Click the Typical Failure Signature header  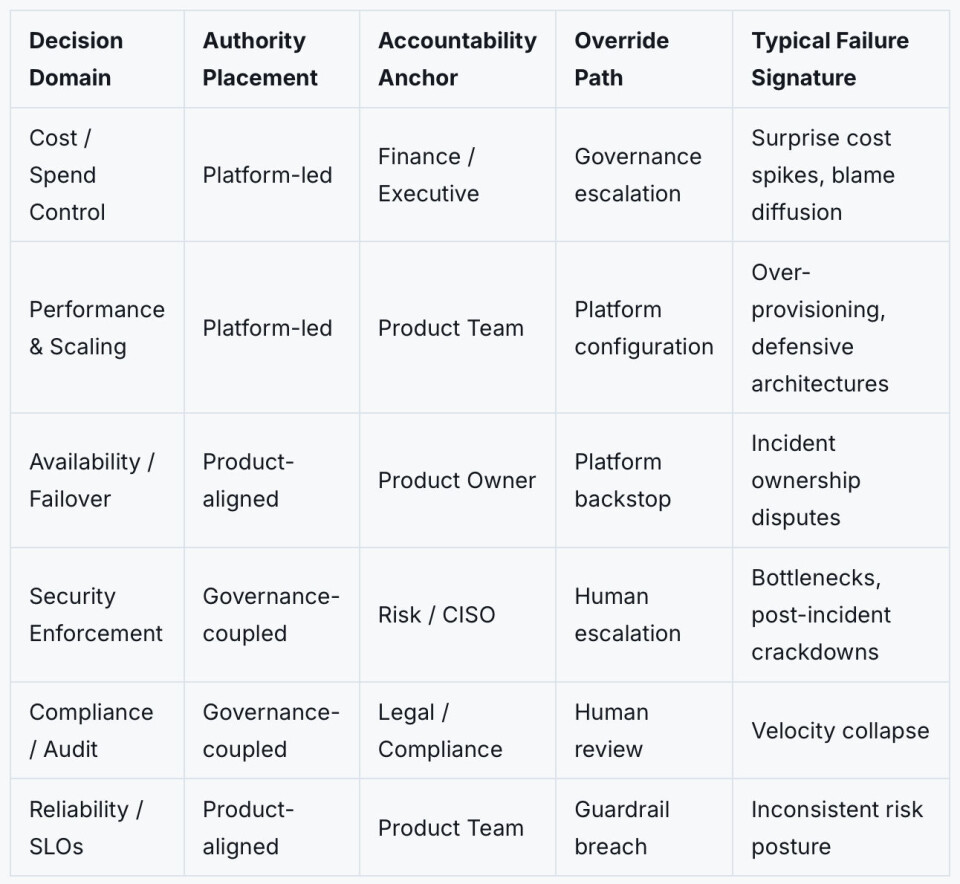(830, 59)
